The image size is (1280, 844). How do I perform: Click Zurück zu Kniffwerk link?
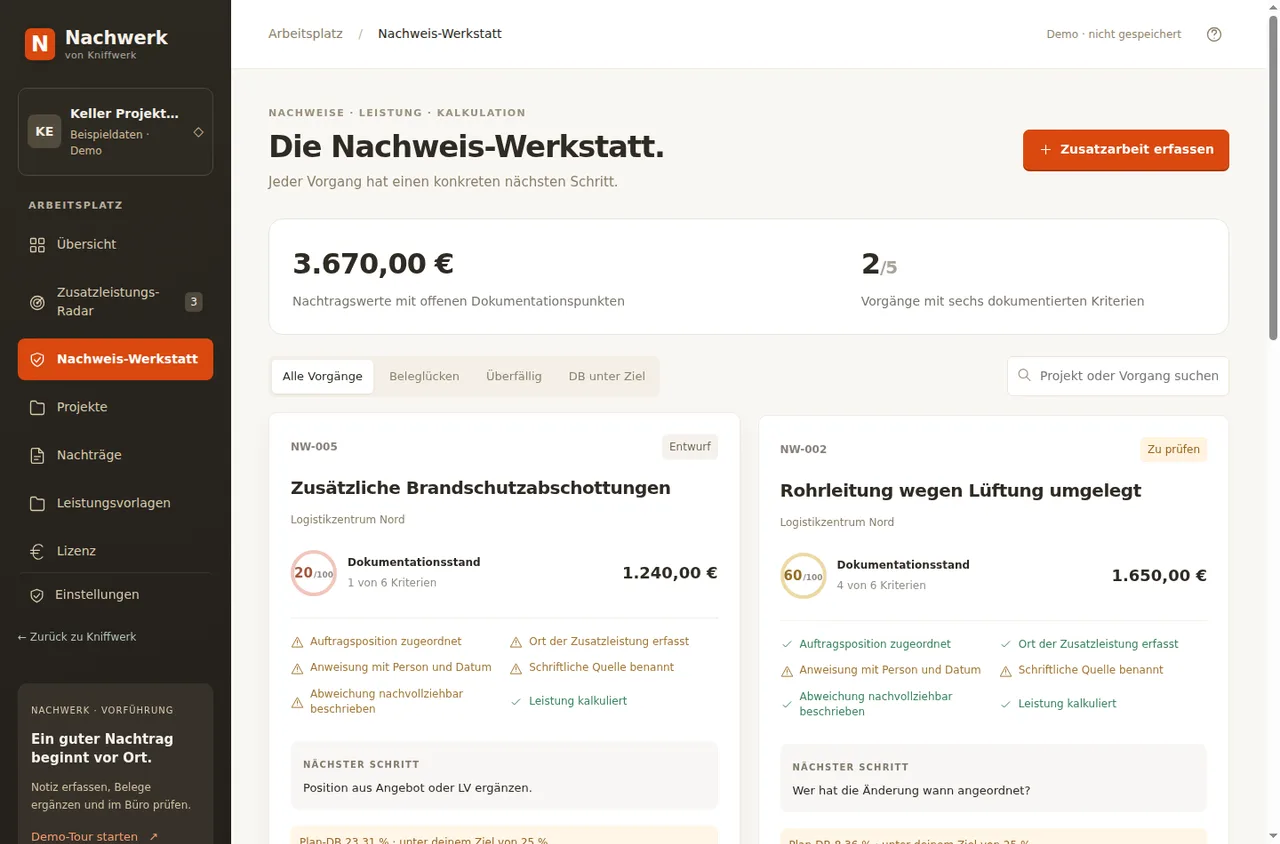coord(77,637)
